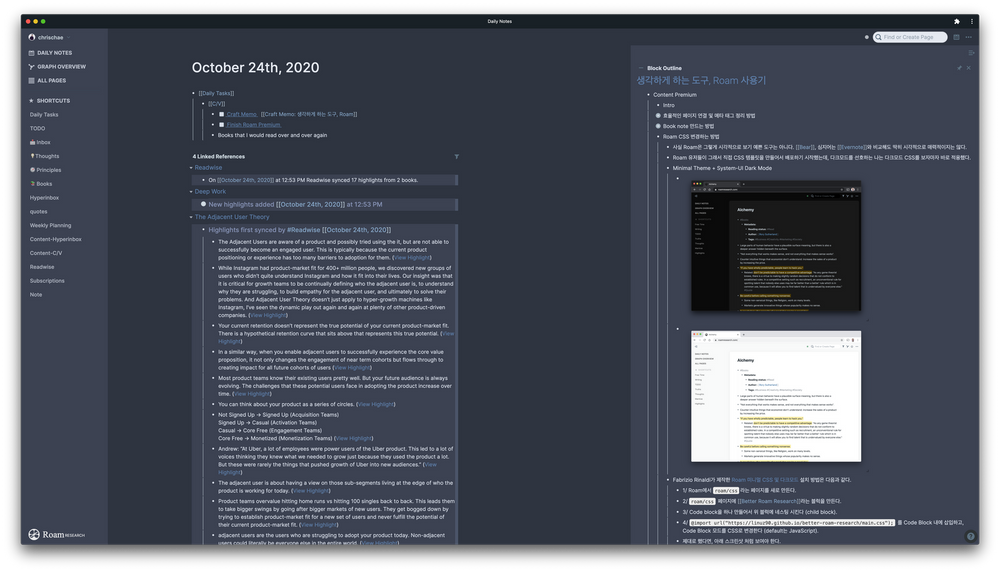Click the Find or Create Page search box
The image size is (1000, 572).
pos(909,37)
